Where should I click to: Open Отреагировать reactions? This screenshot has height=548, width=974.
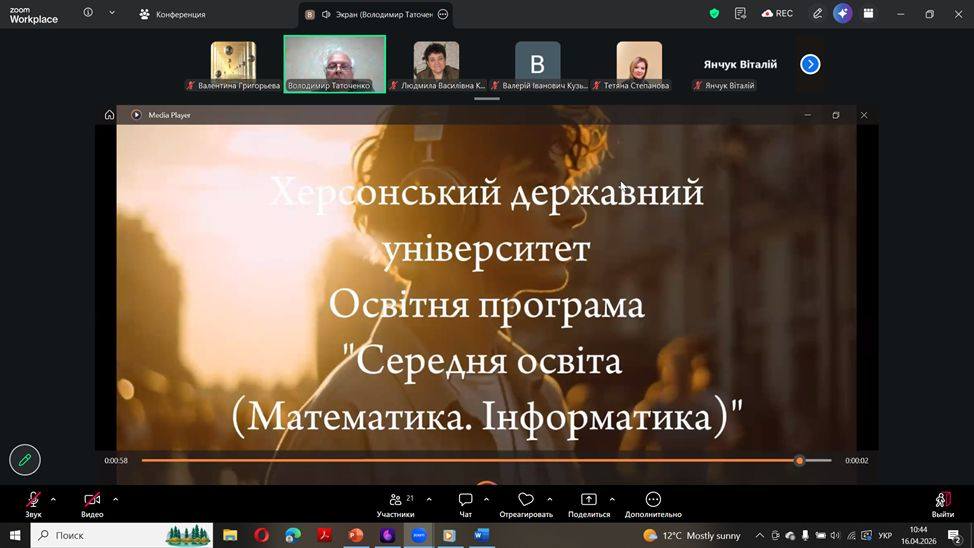(x=526, y=505)
